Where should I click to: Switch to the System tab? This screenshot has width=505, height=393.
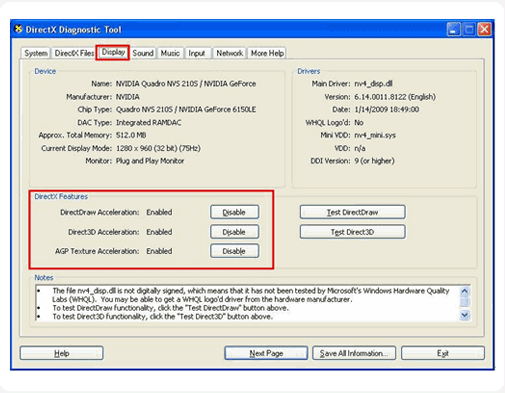[36, 53]
